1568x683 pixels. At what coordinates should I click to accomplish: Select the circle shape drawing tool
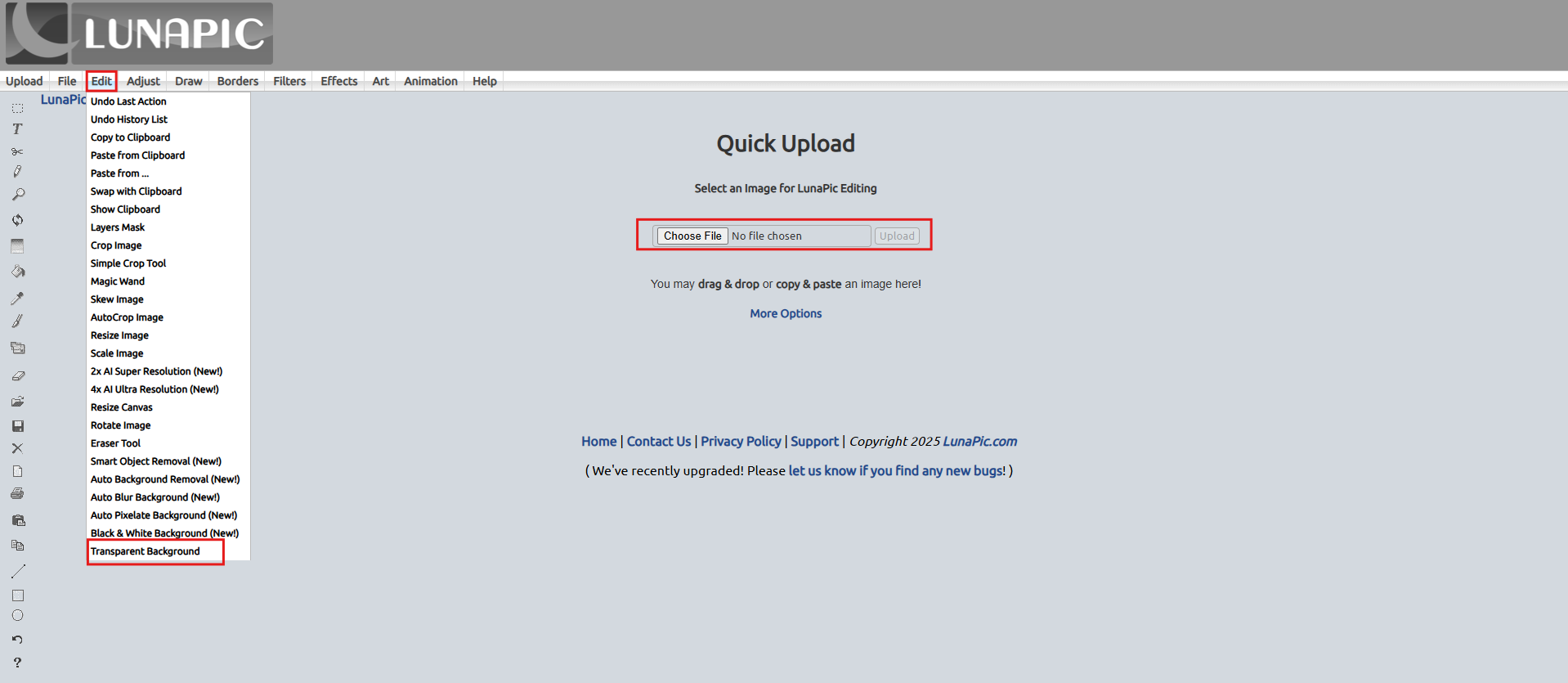coord(17,616)
